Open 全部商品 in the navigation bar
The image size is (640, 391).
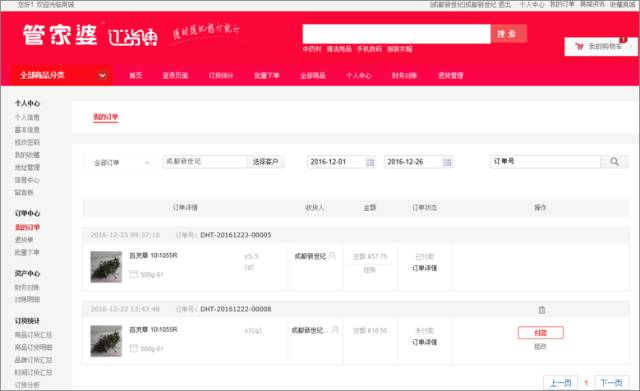(x=313, y=76)
